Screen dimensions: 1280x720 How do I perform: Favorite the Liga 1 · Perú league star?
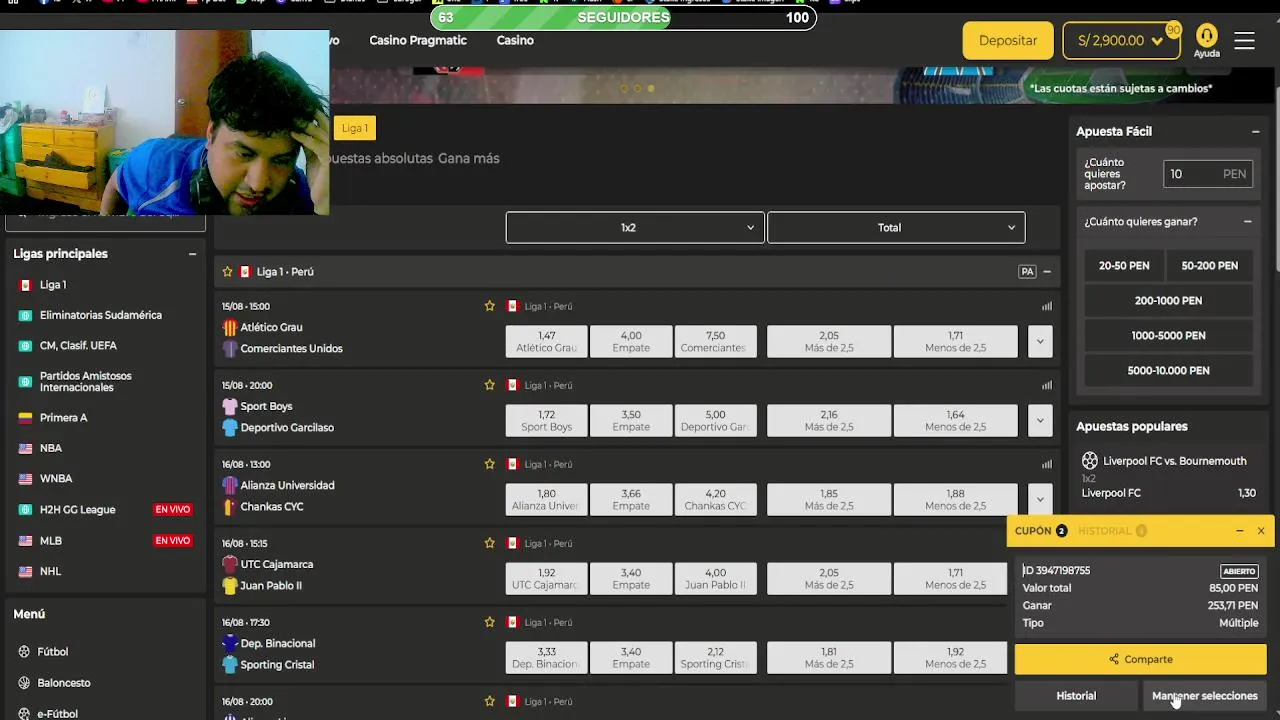tap(227, 272)
